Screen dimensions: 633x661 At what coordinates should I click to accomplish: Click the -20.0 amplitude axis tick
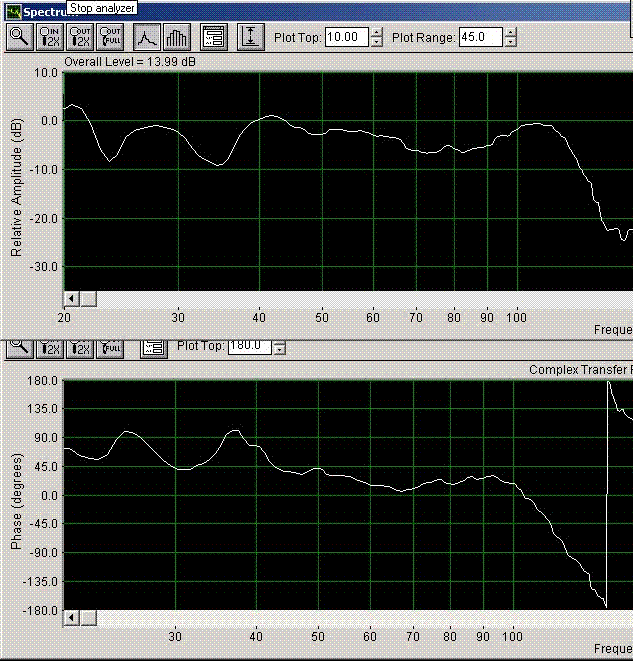(x=44, y=218)
